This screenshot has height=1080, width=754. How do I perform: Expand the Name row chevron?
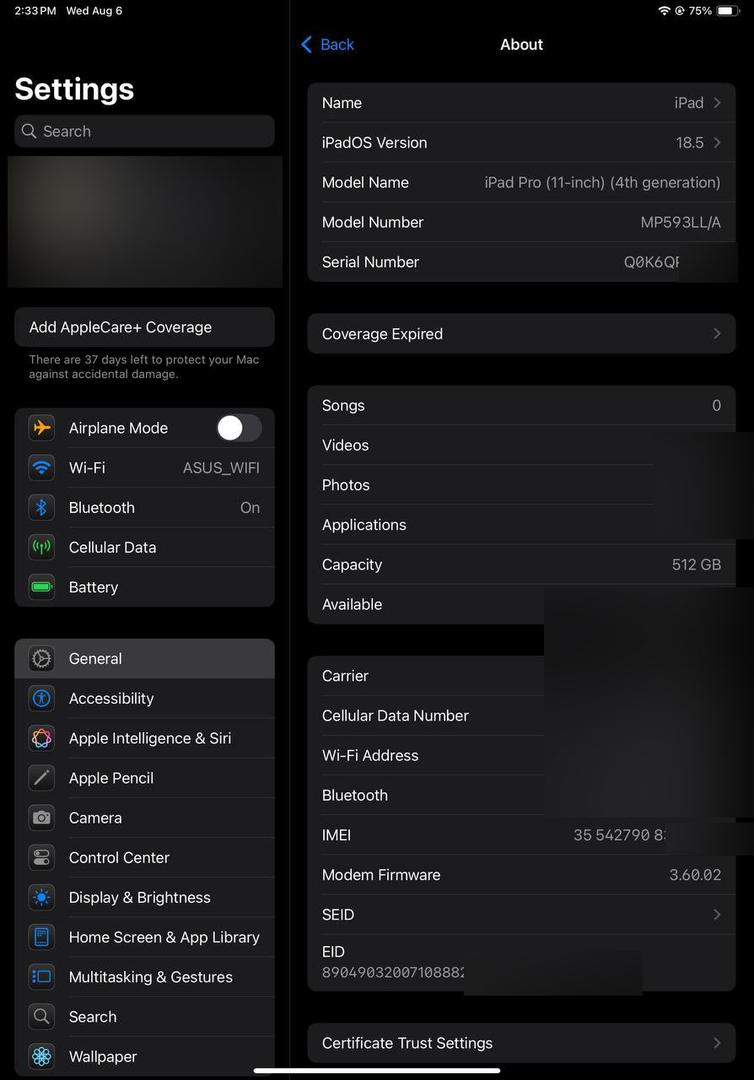(x=717, y=103)
